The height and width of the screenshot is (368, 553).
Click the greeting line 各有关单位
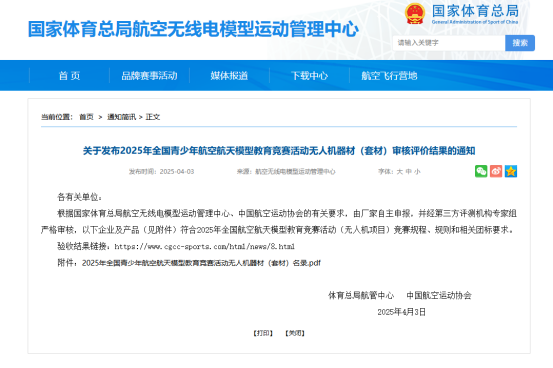pos(80,197)
